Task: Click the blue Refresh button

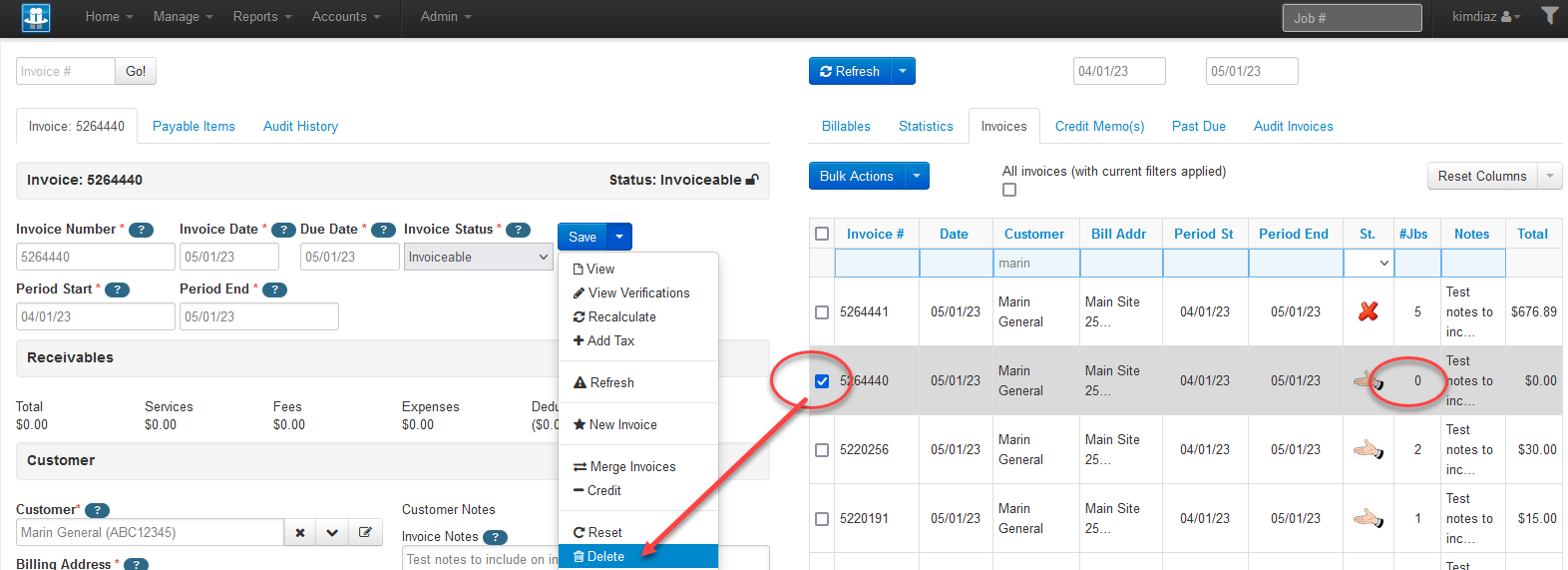Action: [x=850, y=71]
